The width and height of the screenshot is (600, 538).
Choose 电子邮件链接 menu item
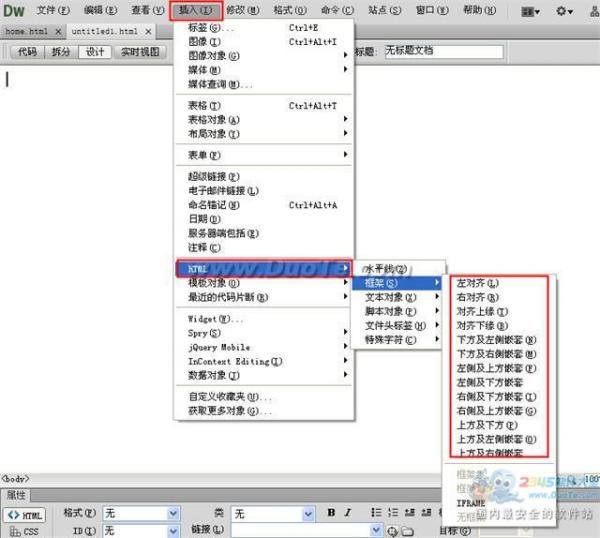[265, 191]
